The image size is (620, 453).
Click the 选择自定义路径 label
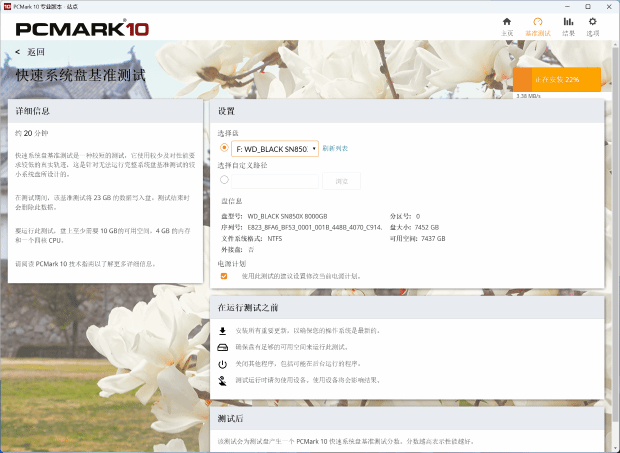tap(242, 165)
